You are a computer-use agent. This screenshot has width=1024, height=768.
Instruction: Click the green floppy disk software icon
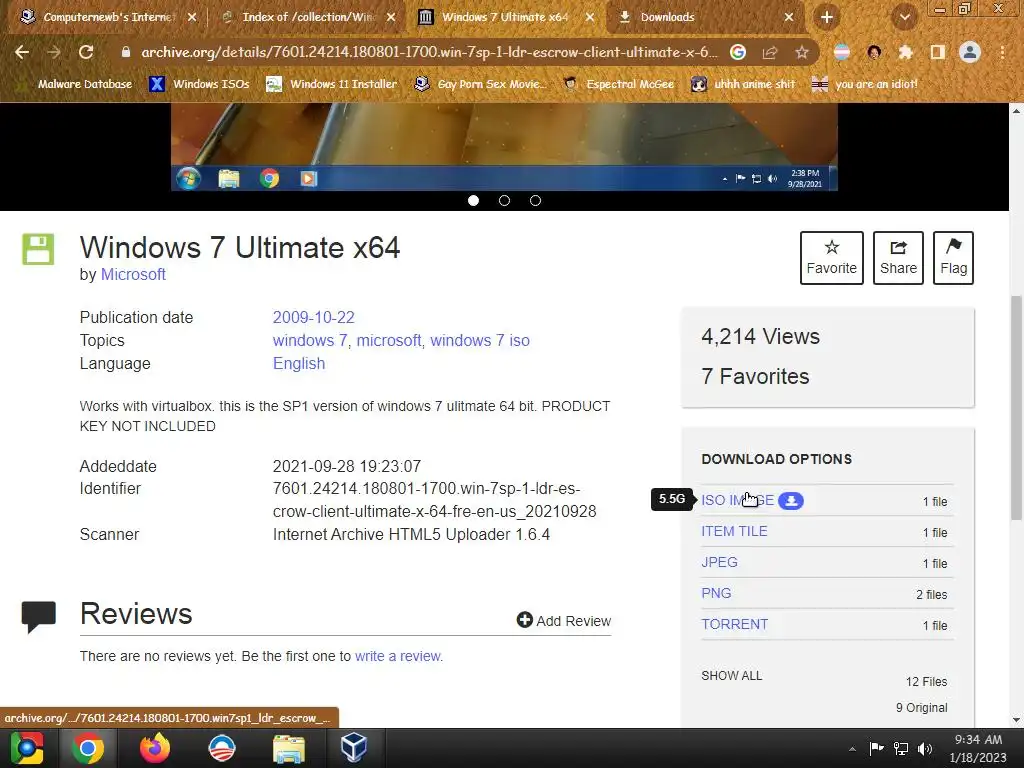(x=38, y=249)
